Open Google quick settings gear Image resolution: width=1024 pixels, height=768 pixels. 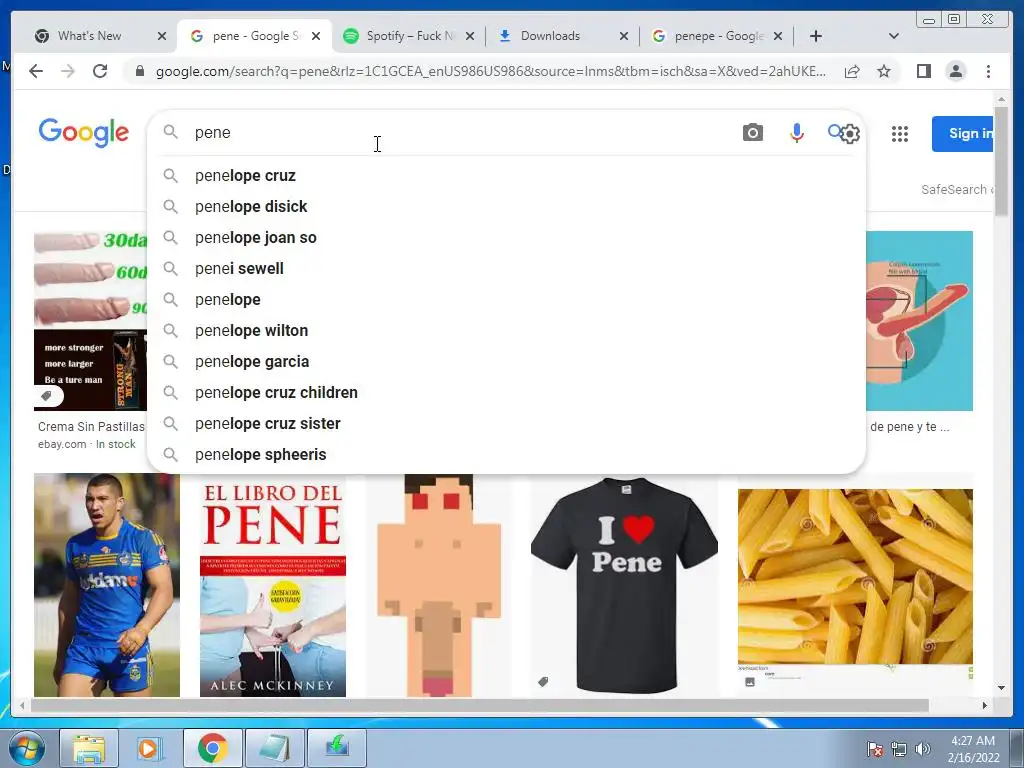pos(850,134)
